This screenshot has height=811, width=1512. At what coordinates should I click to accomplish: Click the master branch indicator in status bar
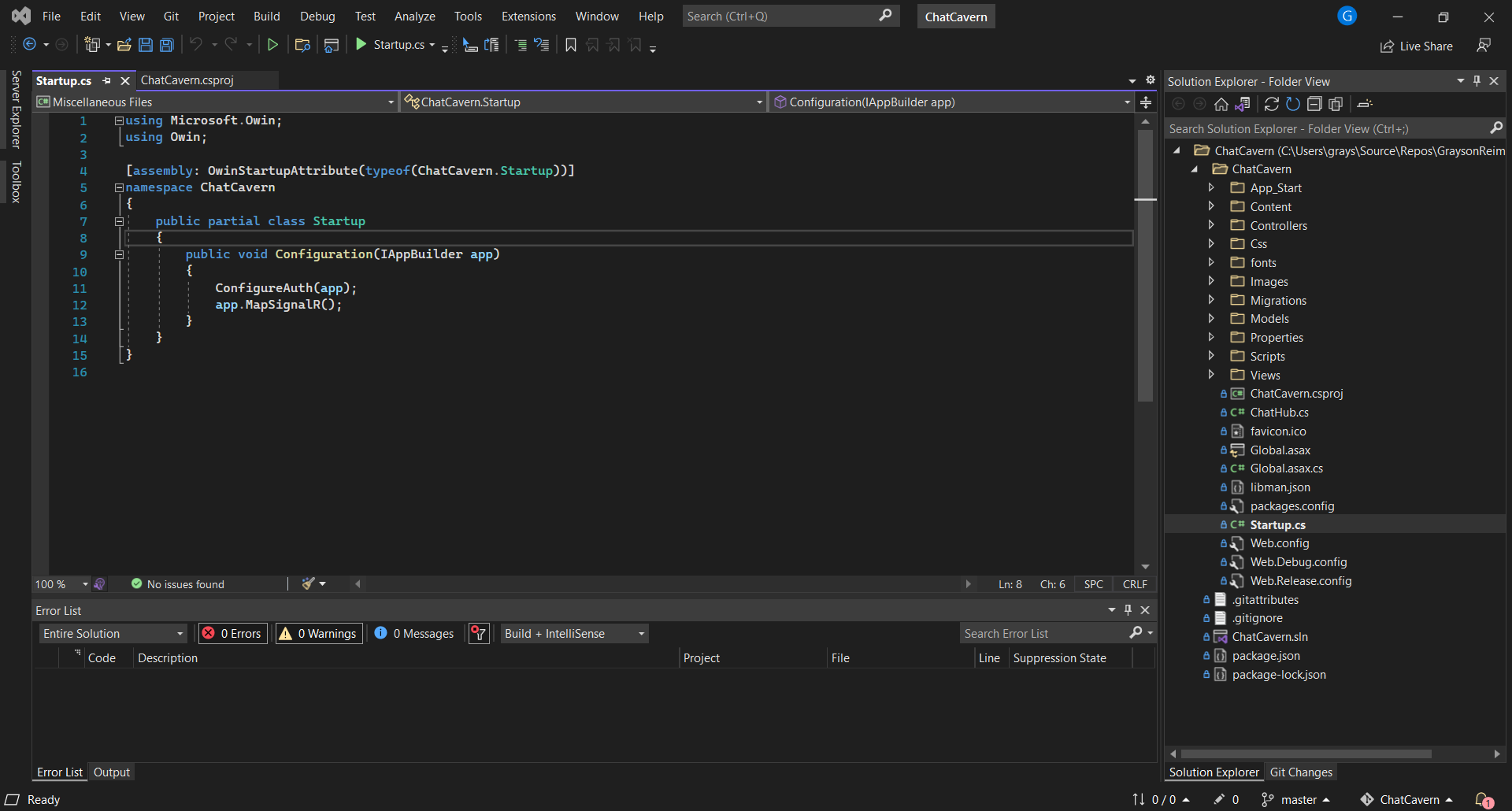click(1295, 800)
